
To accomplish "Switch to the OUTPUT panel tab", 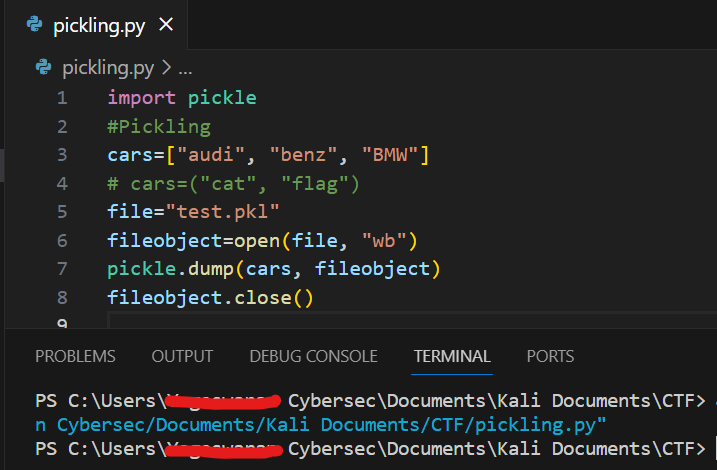I will (x=182, y=356).
